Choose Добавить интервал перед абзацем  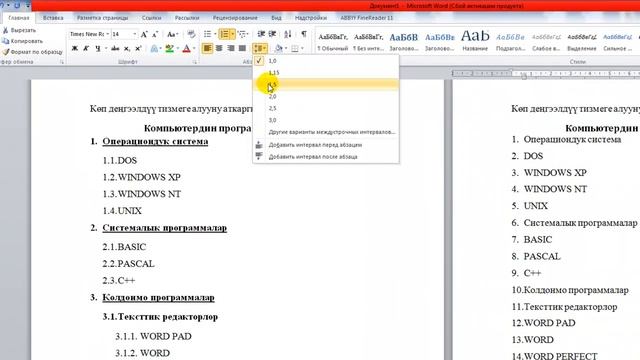326,145
